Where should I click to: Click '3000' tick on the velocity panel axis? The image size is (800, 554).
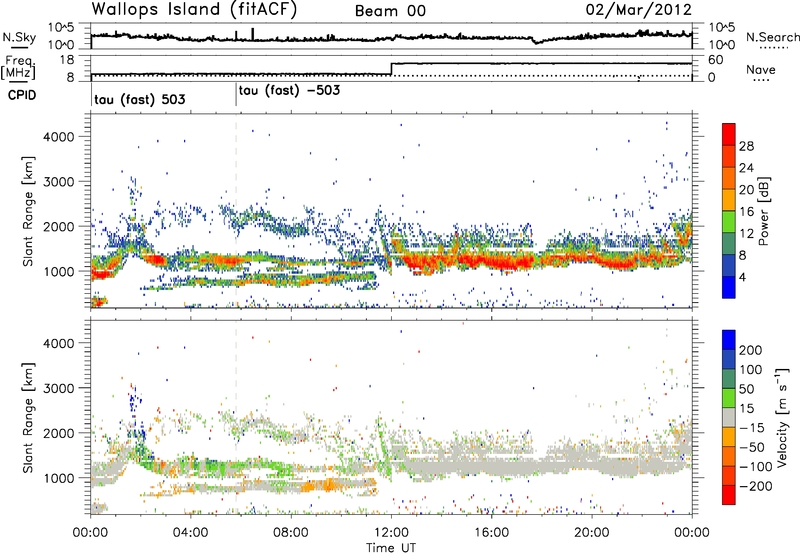pyautogui.click(x=59, y=388)
